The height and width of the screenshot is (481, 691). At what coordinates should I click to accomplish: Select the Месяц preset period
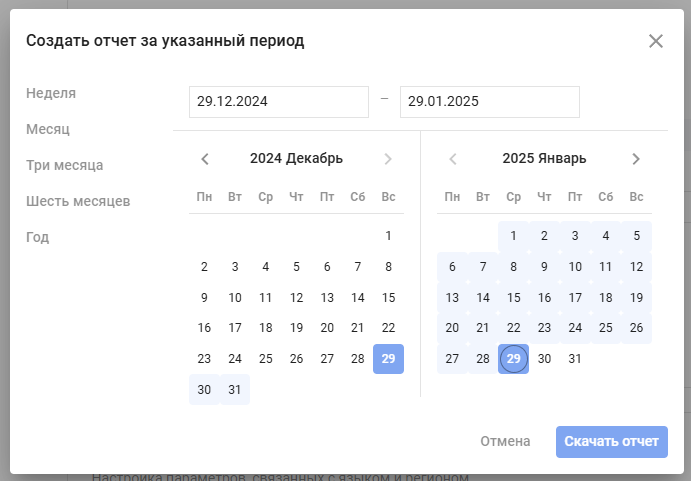(x=48, y=129)
